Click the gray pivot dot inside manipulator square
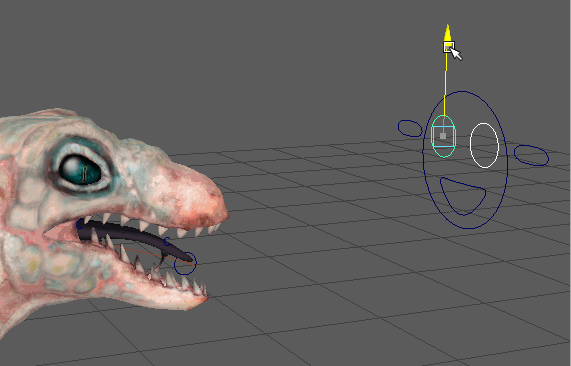Screen dimensions: 571x366 443,136
